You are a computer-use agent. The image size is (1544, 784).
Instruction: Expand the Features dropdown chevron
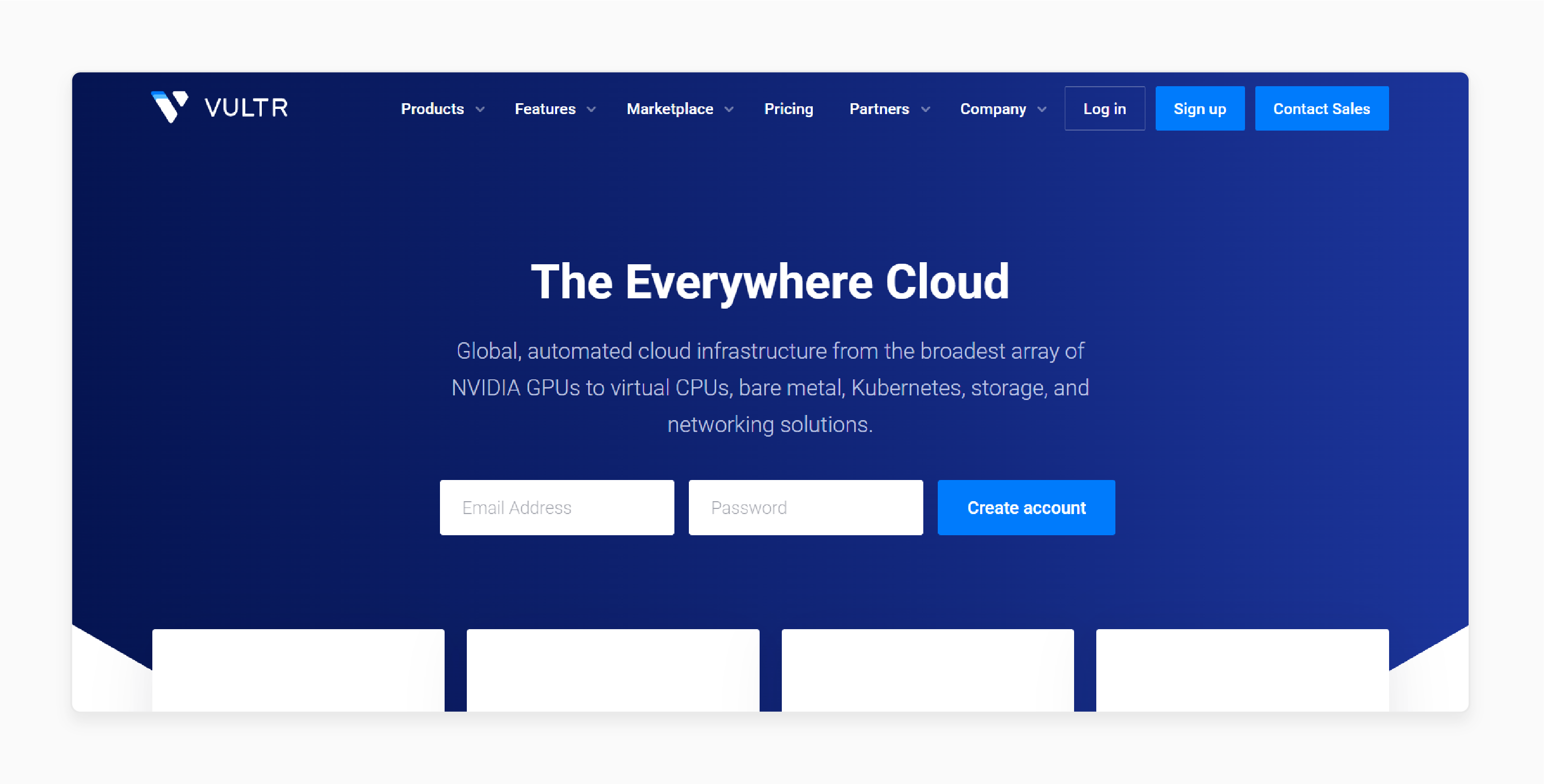[591, 109]
